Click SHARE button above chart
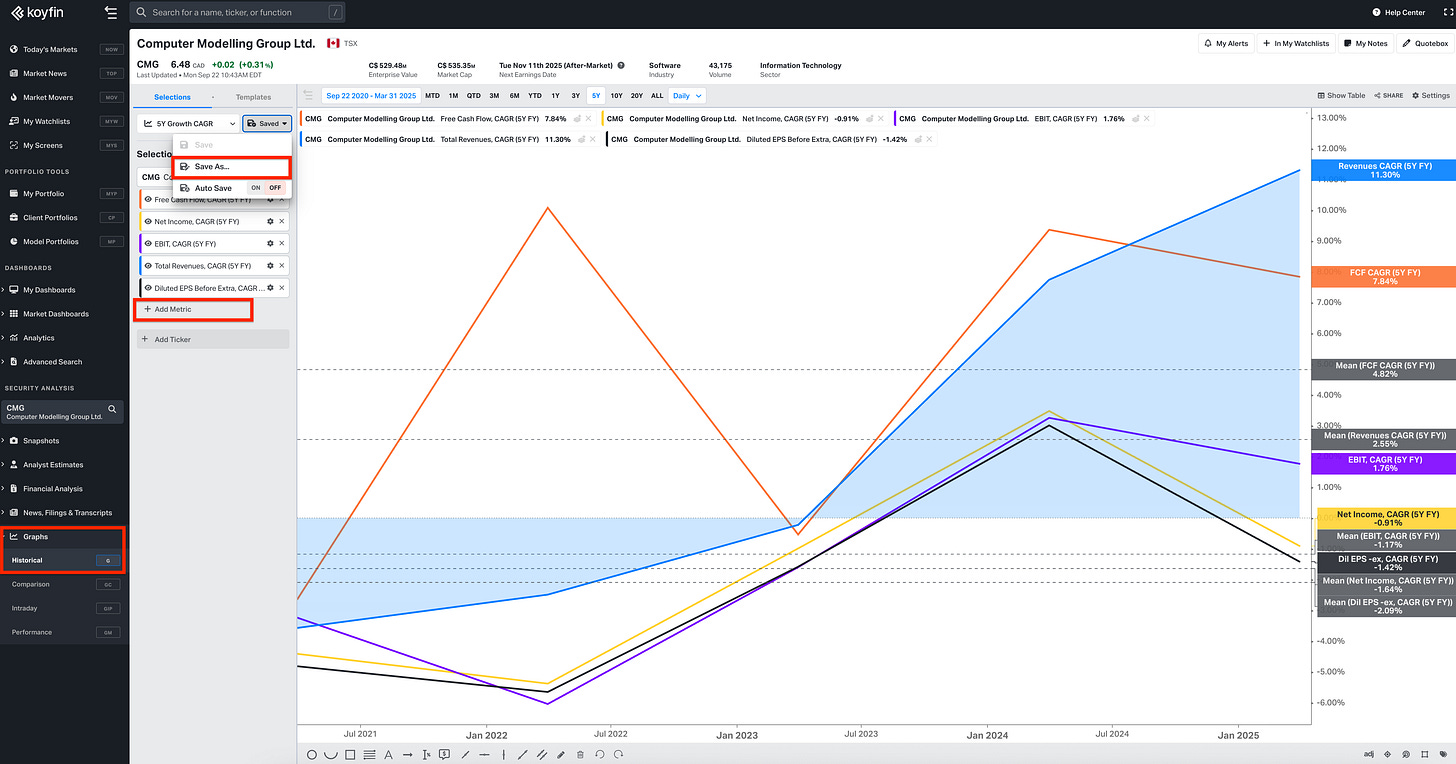The width and height of the screenshot is (1456, 764). click(1388, 96)
